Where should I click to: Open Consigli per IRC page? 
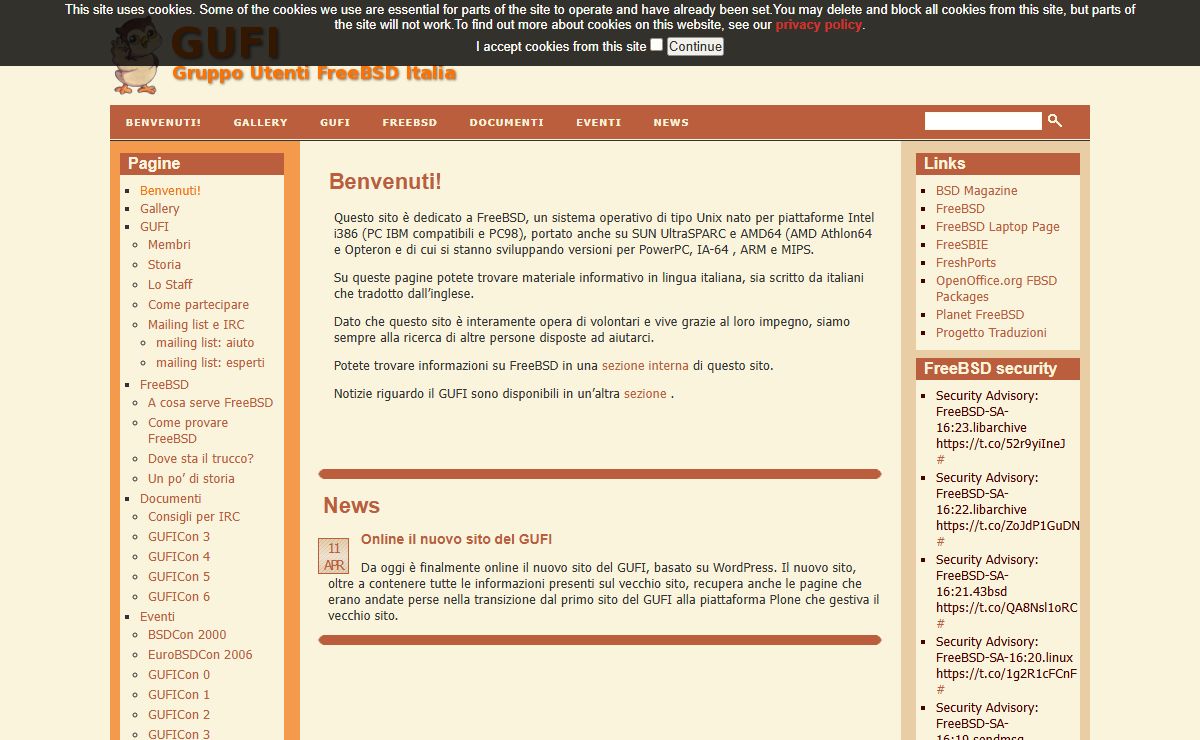coord(194,517)
